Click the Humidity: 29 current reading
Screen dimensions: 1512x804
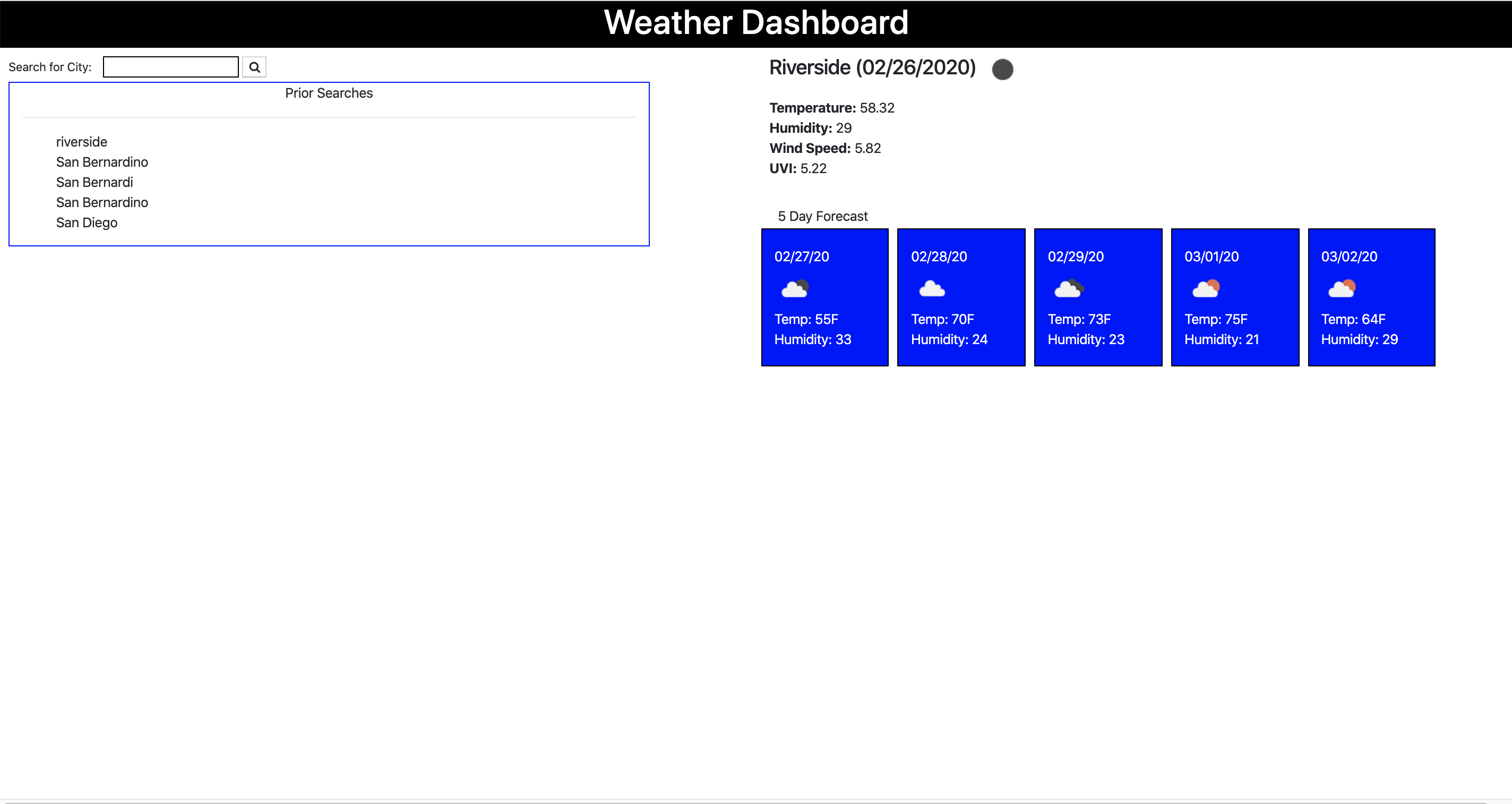[810, 128]
